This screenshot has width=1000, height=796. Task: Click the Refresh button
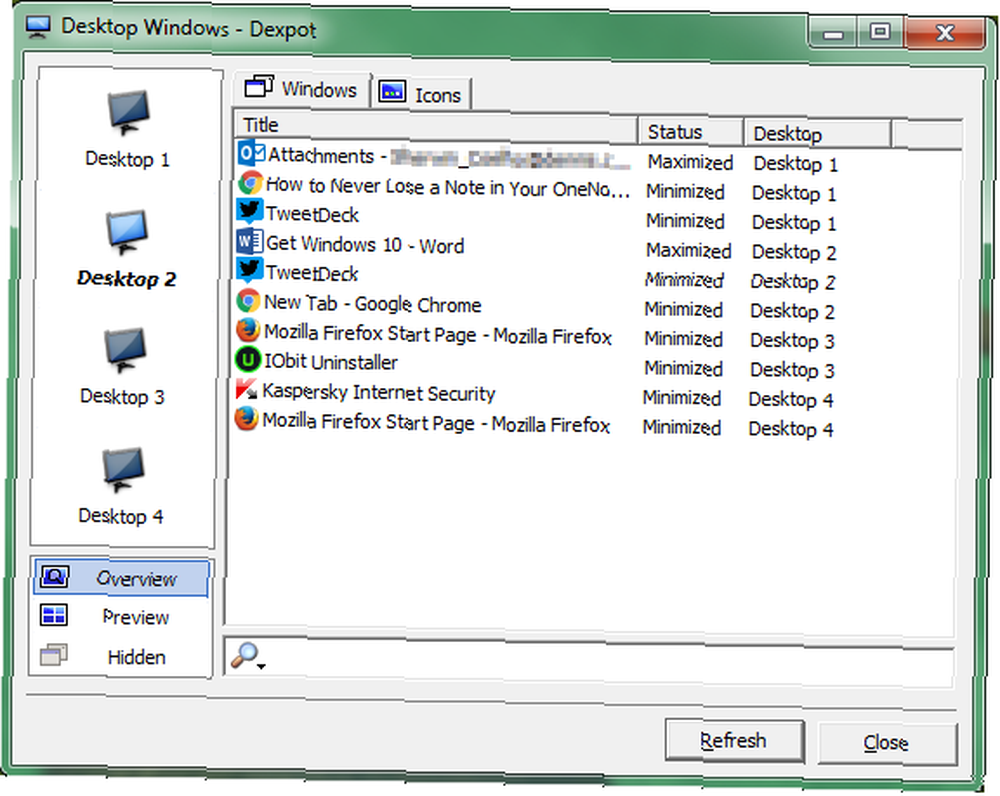point(734,741)
